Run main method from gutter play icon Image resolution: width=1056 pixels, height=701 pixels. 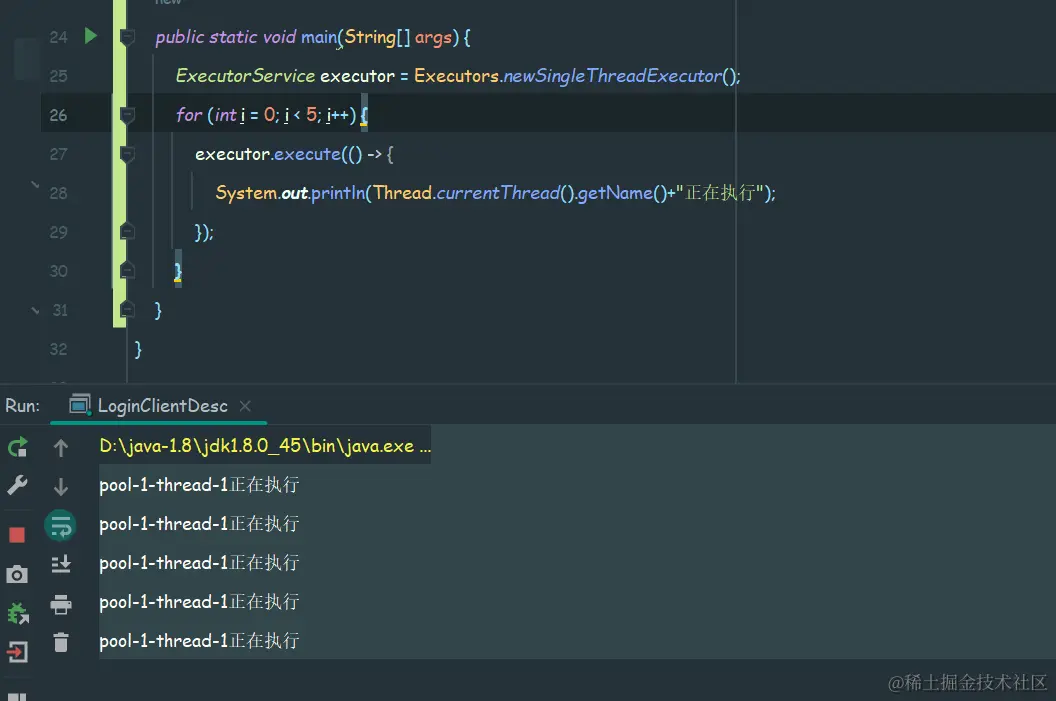pos(90,36)
